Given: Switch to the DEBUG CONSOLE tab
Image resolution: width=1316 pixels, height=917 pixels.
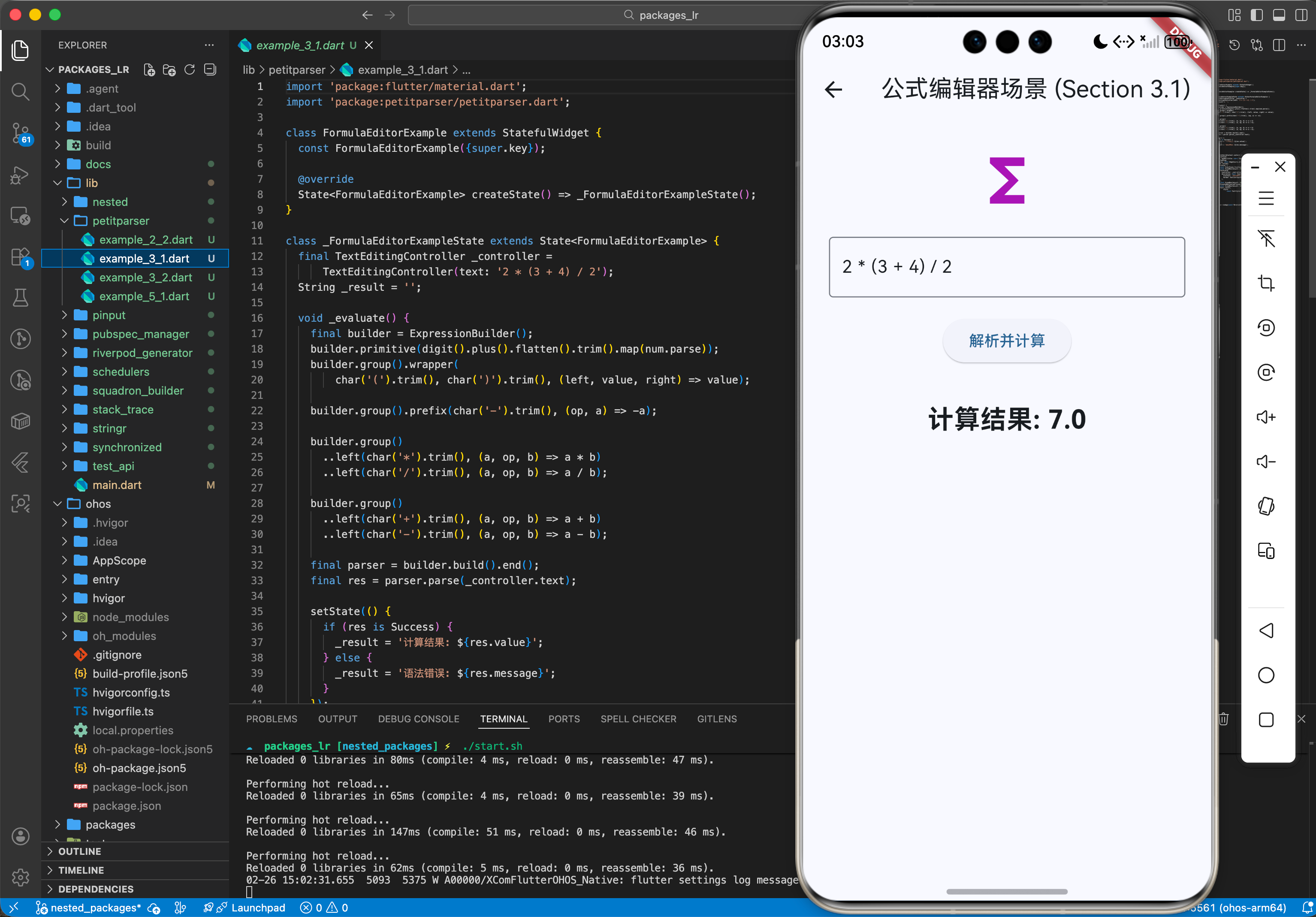Looking at the screenshot, I should [418, 719].
